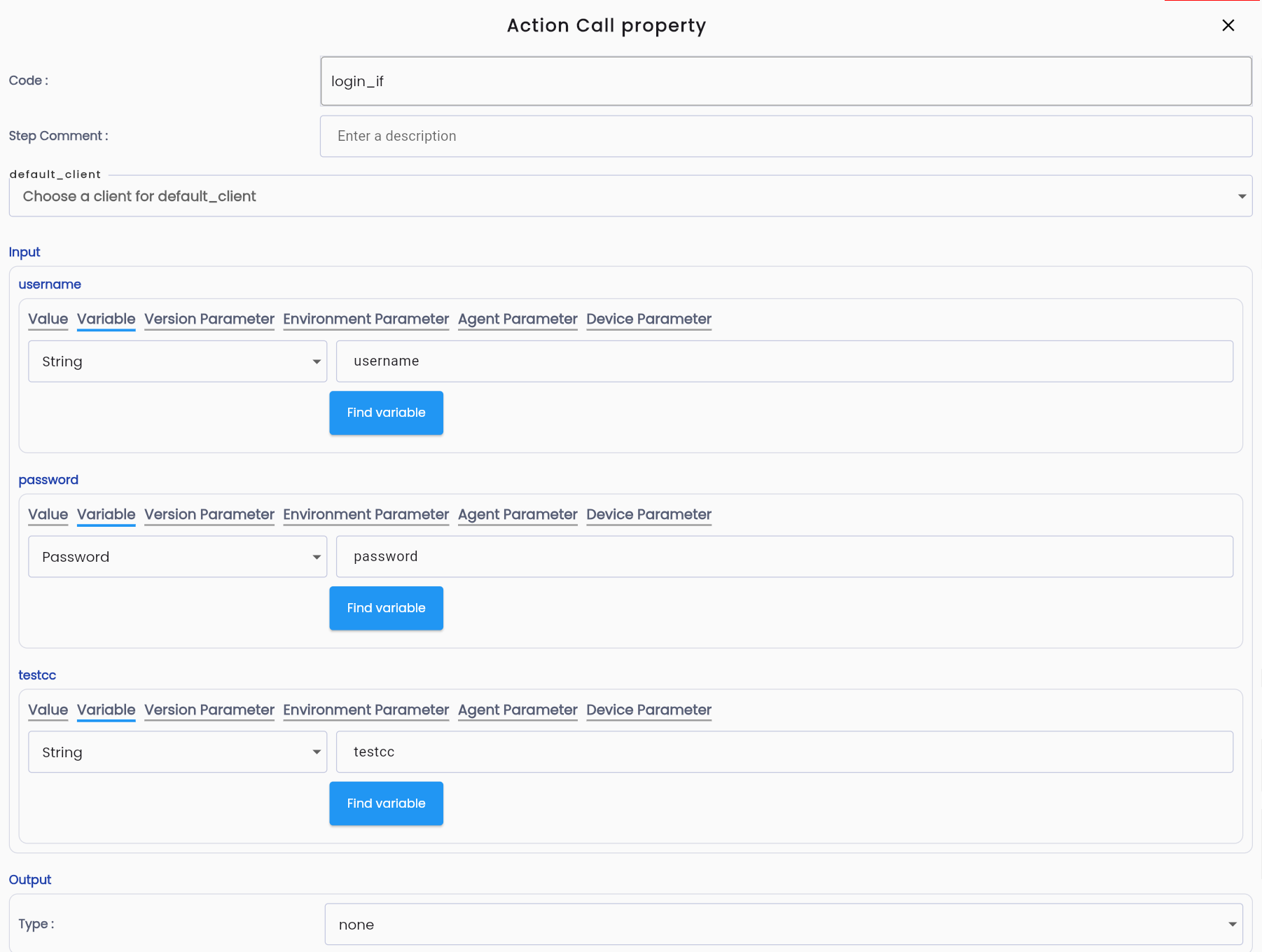
Task: Open Device Parameter tab for password
Action: tap(649, 515)
